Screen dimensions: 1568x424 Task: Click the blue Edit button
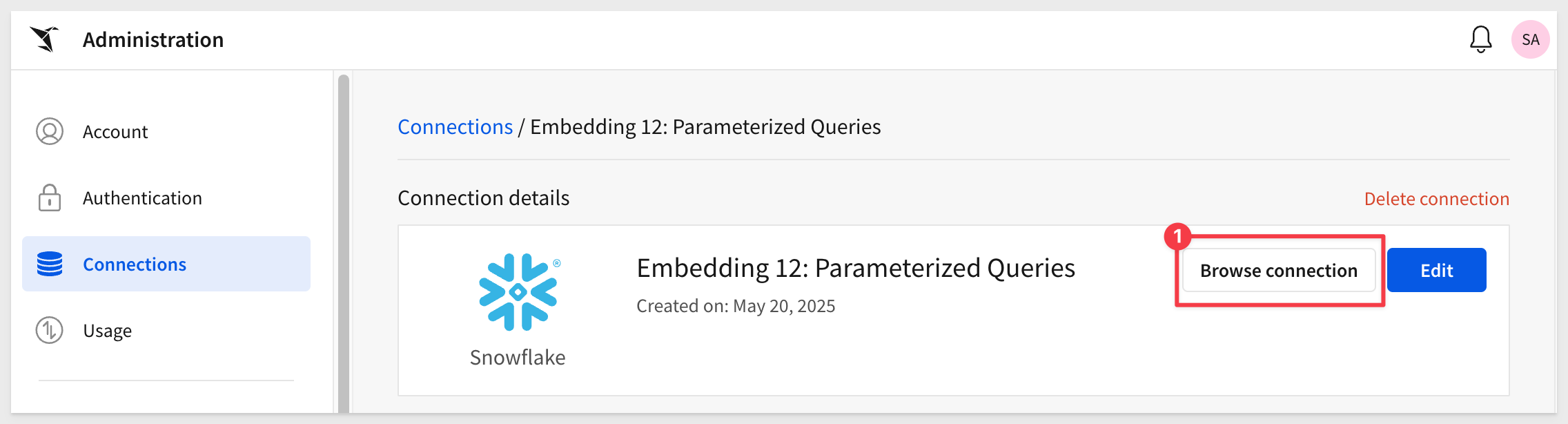click(x=1437, y=270)
